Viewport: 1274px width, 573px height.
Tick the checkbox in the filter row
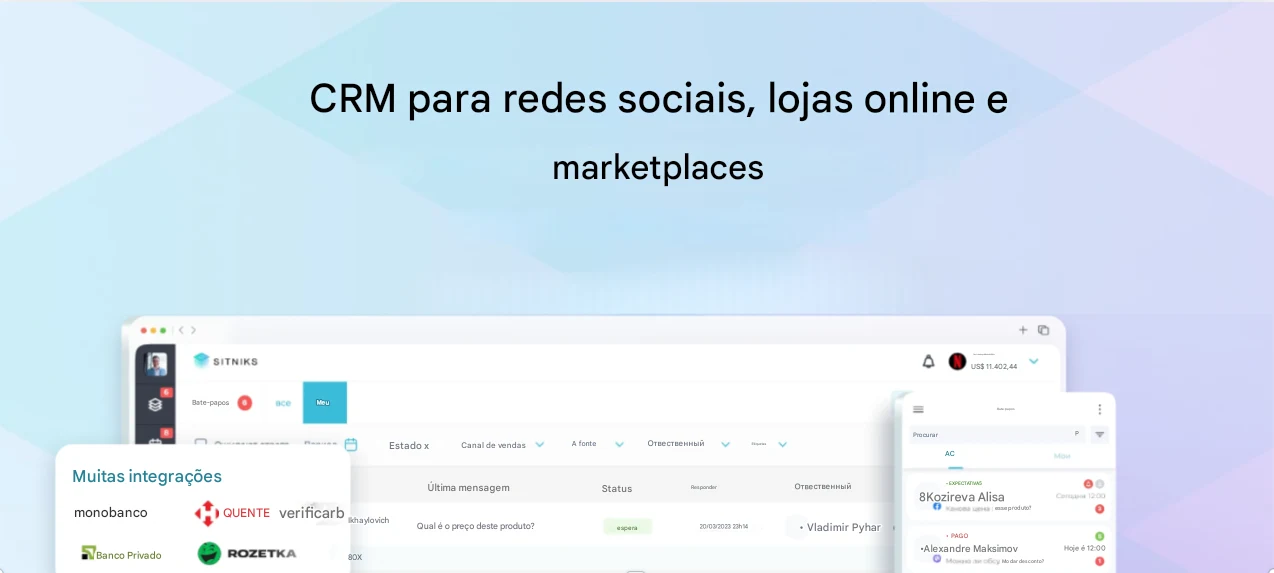[x=201, y=444]
